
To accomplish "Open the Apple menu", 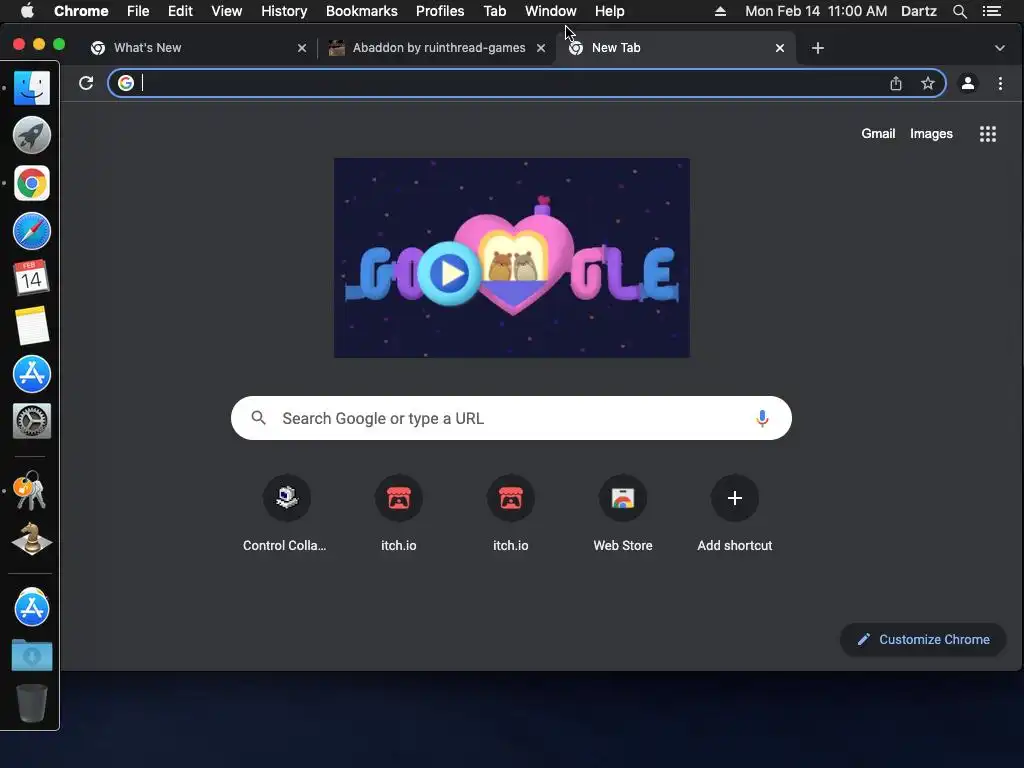I will (27, 11).
